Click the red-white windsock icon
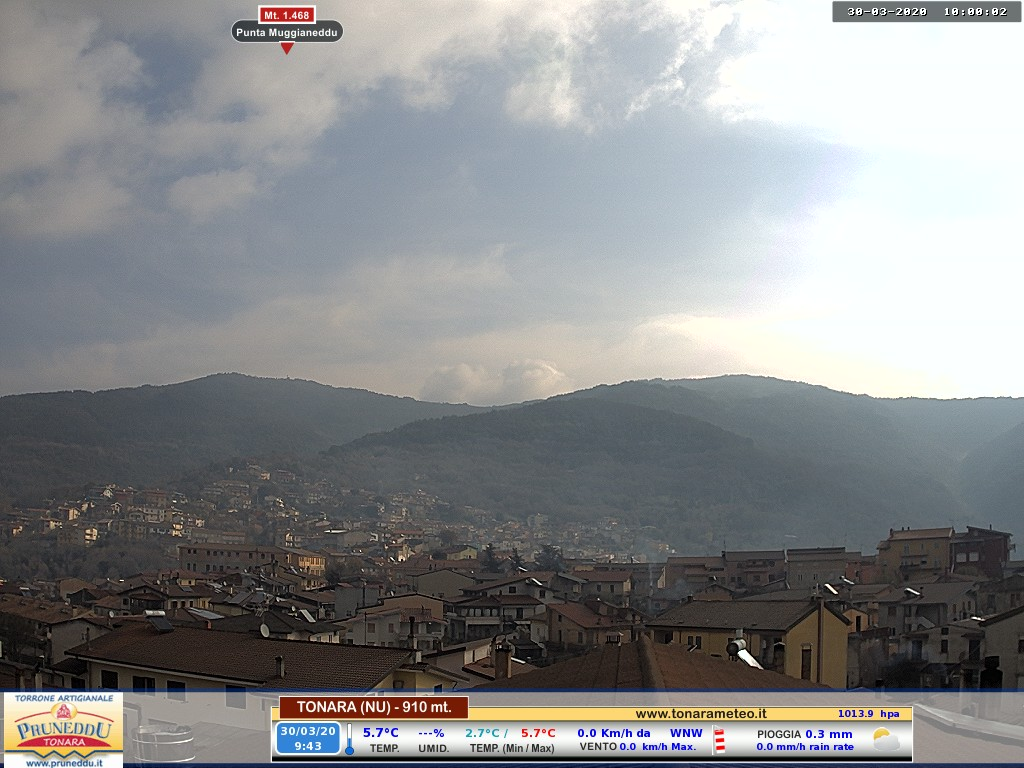Viewport: 1024px width, 768px height. click(719, 740)
